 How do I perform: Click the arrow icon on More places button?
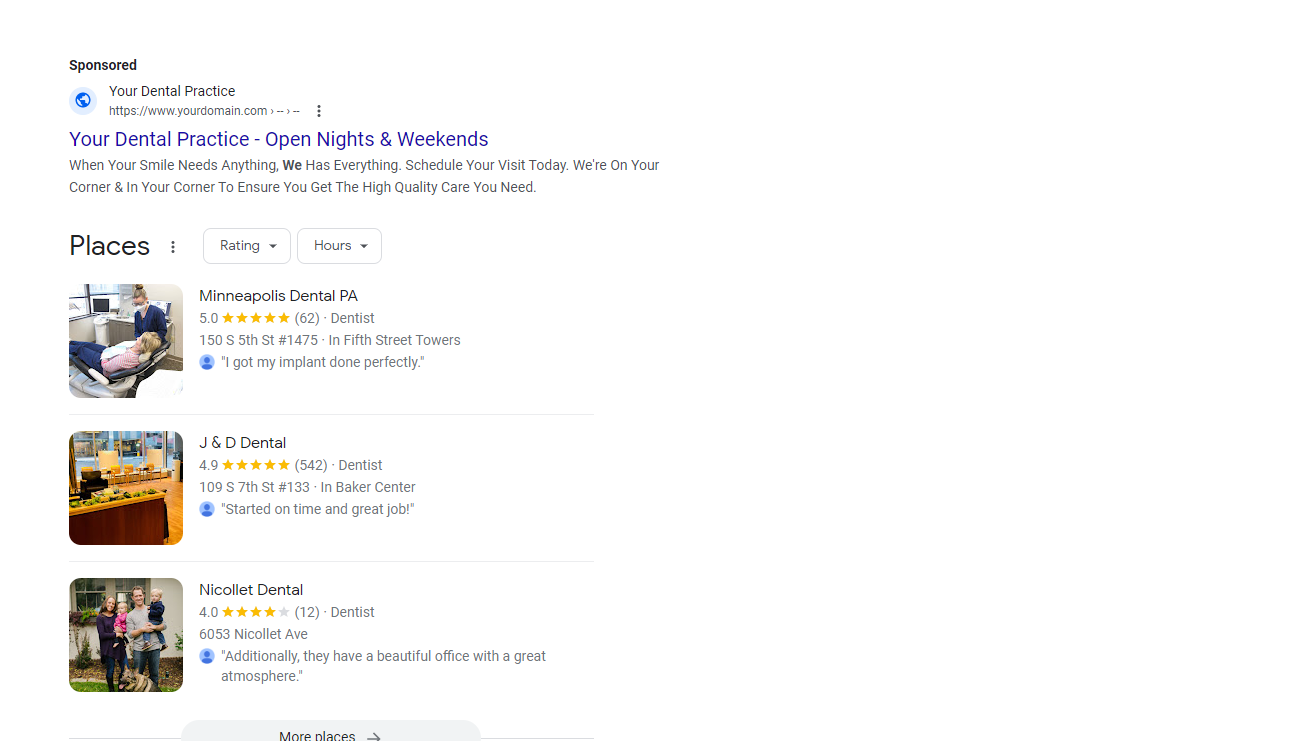click(374, 736)
